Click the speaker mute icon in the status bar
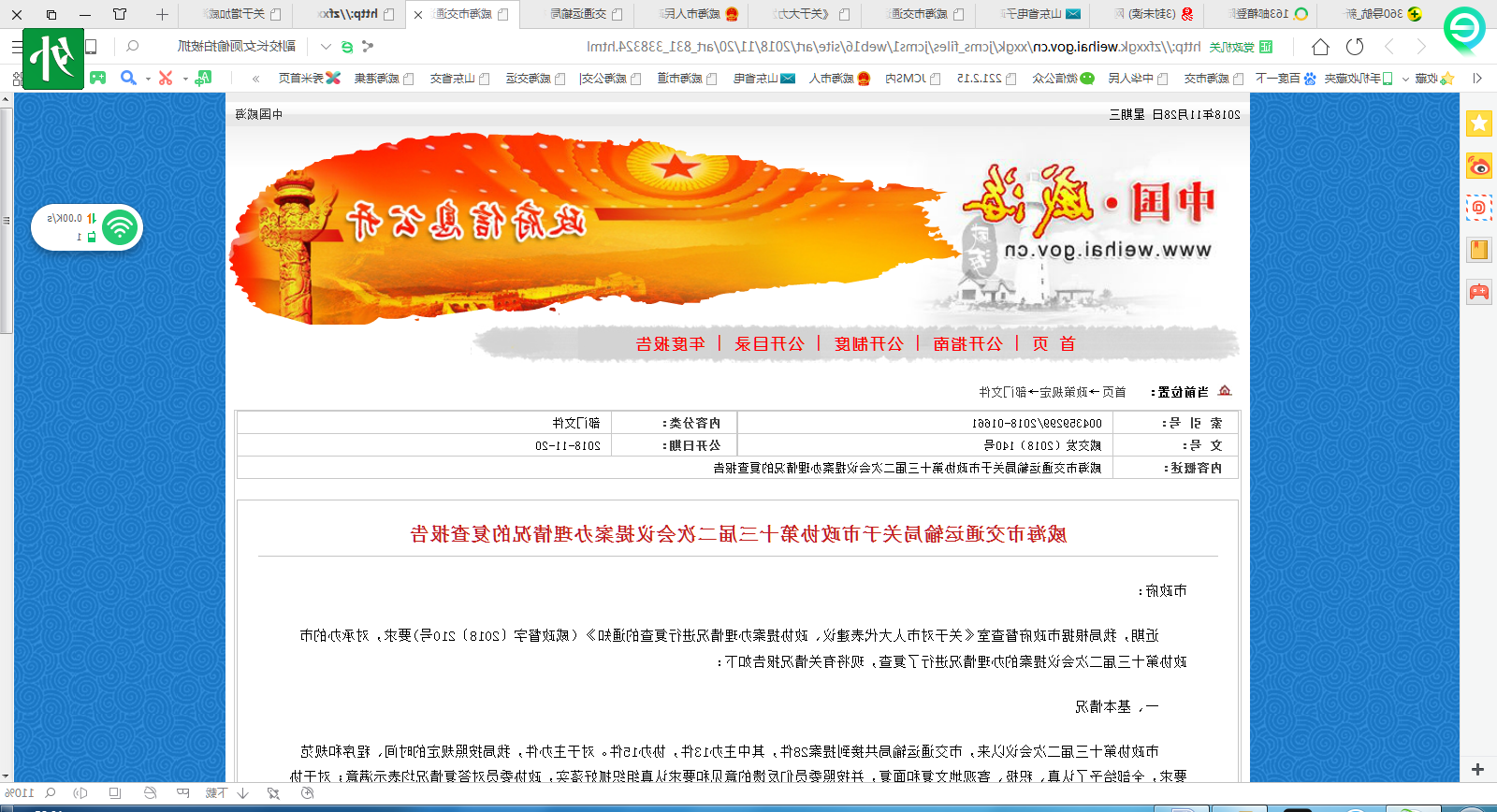This screenshot has height=812, width=1497. tap(80, 793)
